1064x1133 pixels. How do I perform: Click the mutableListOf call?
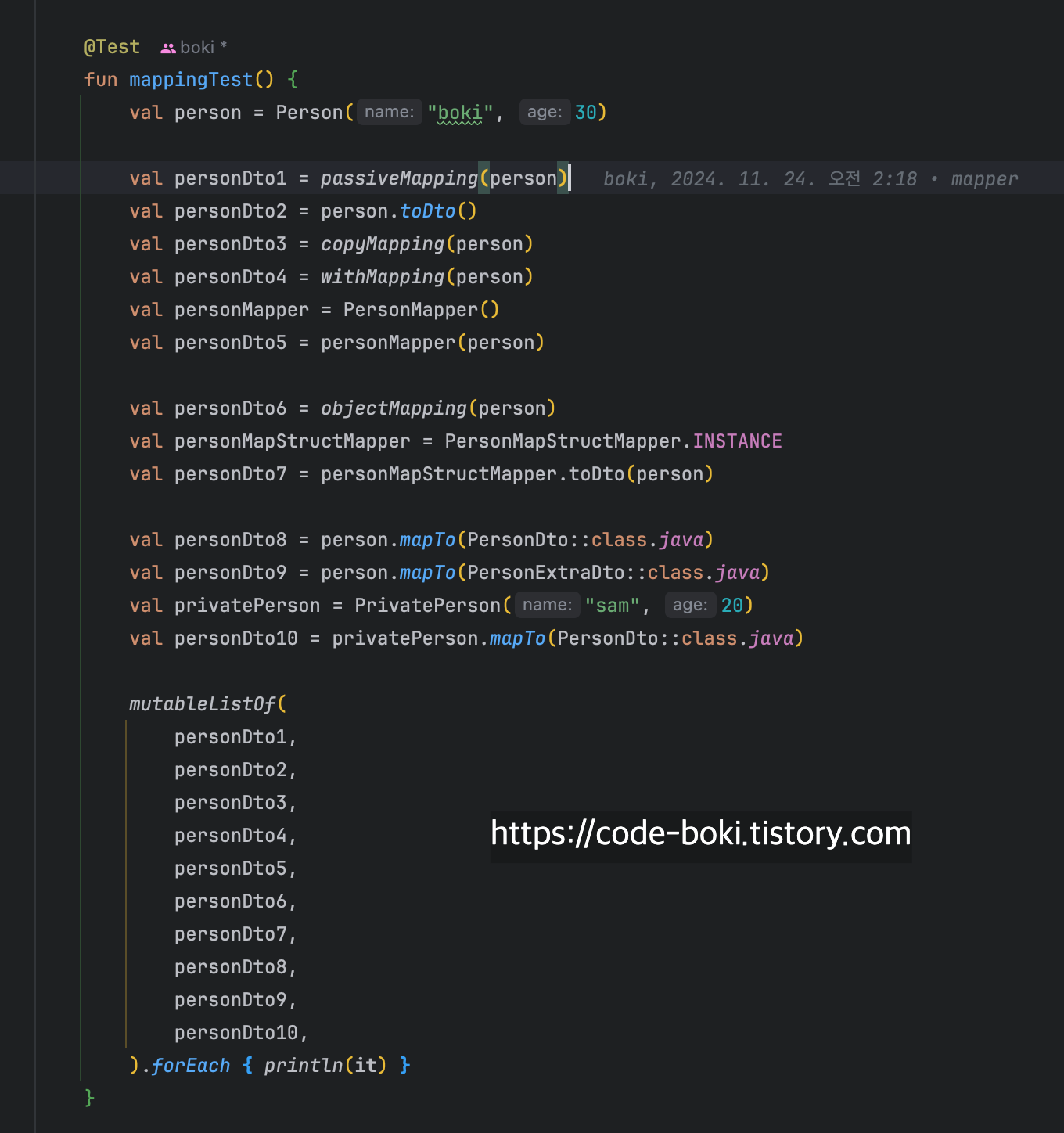point(203,704)
